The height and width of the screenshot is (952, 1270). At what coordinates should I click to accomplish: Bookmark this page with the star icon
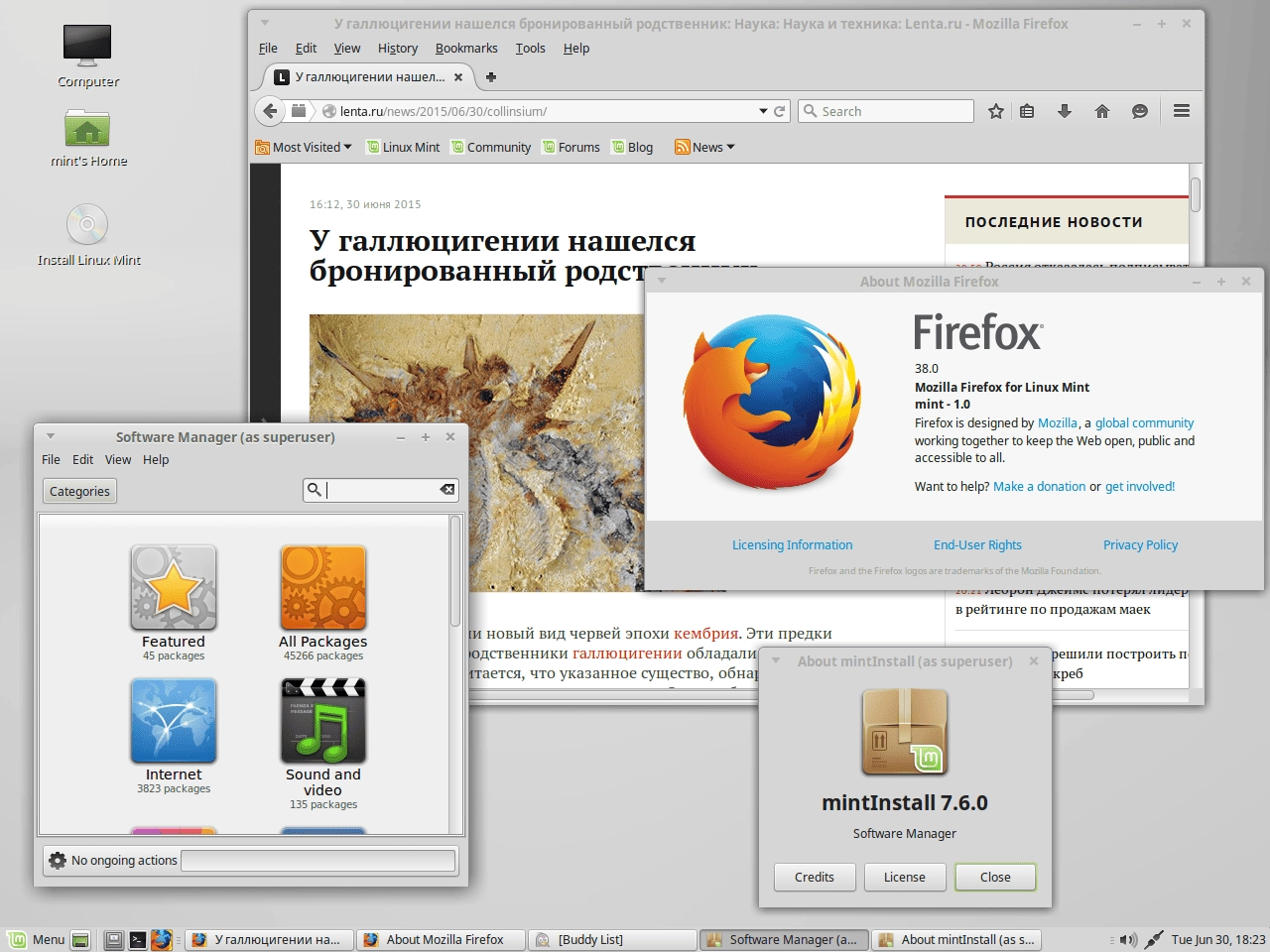click(996, 111)
